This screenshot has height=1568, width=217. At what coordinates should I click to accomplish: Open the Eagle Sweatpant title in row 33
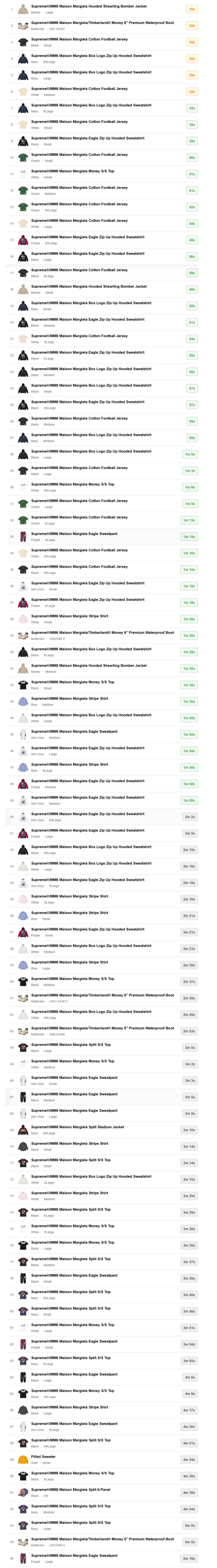74,534
